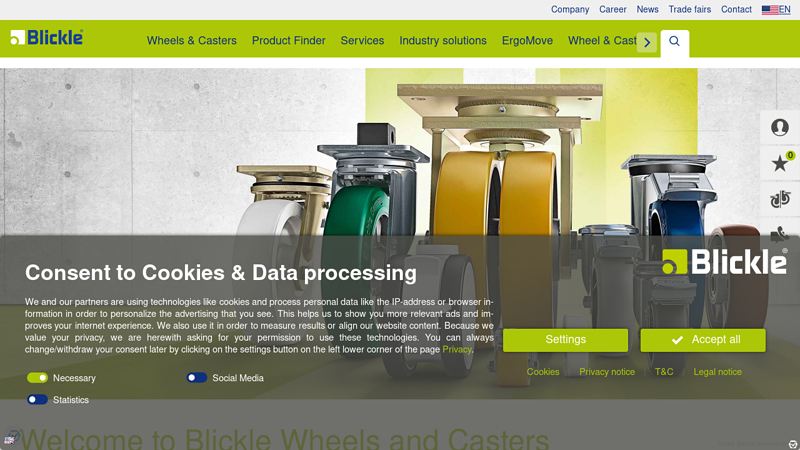Image resolution: width=800 pixels, height=450 pixels.
Task: Enable the Social Media cookies switch
Action: click(196, 378)
